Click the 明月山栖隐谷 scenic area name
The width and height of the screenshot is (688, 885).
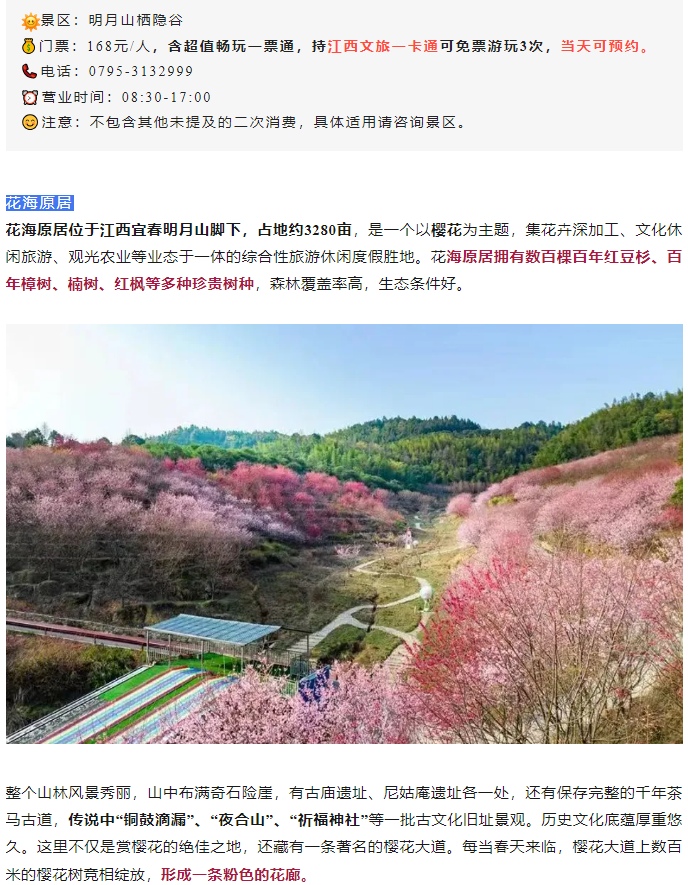pyautogui.click(x=135, y=21)
